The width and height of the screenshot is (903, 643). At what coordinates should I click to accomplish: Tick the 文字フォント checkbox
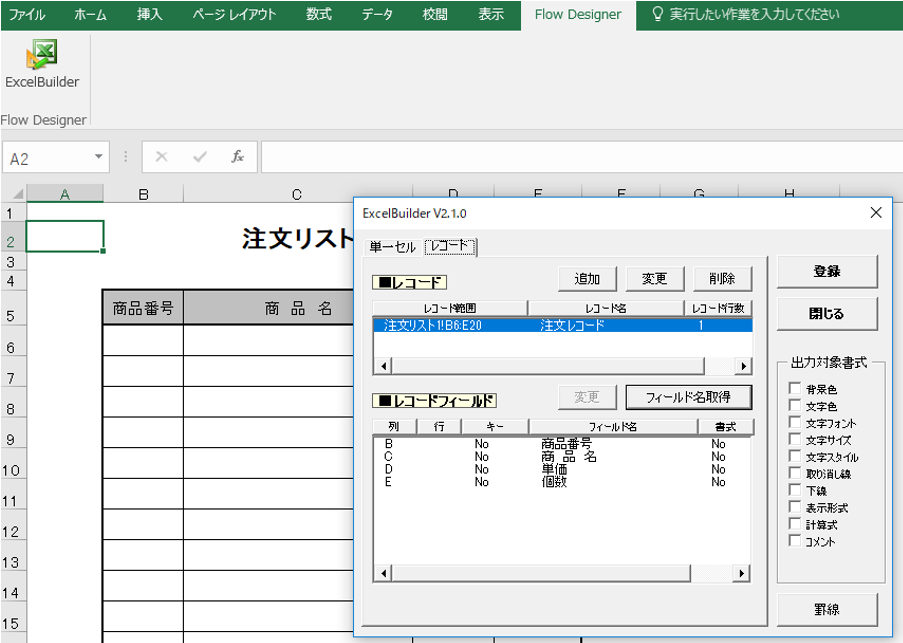tap(795, 423)
